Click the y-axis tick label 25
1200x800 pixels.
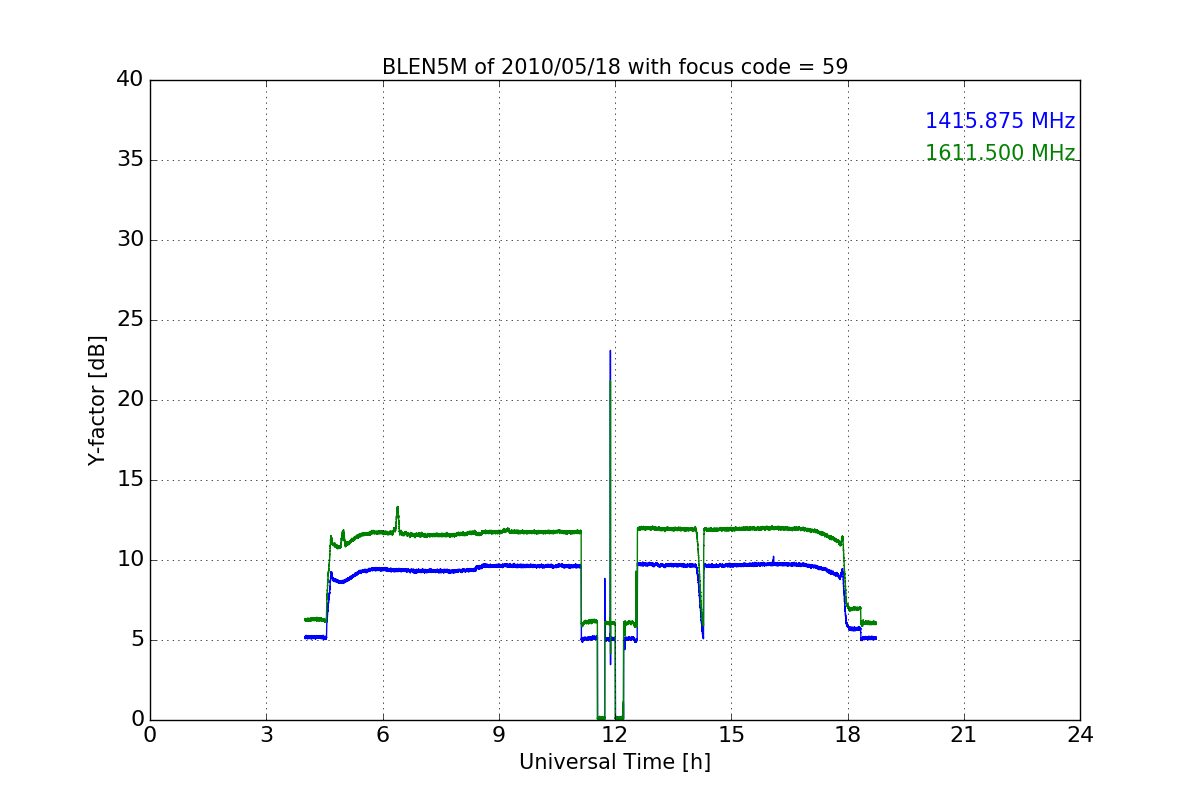pos(132,320)
